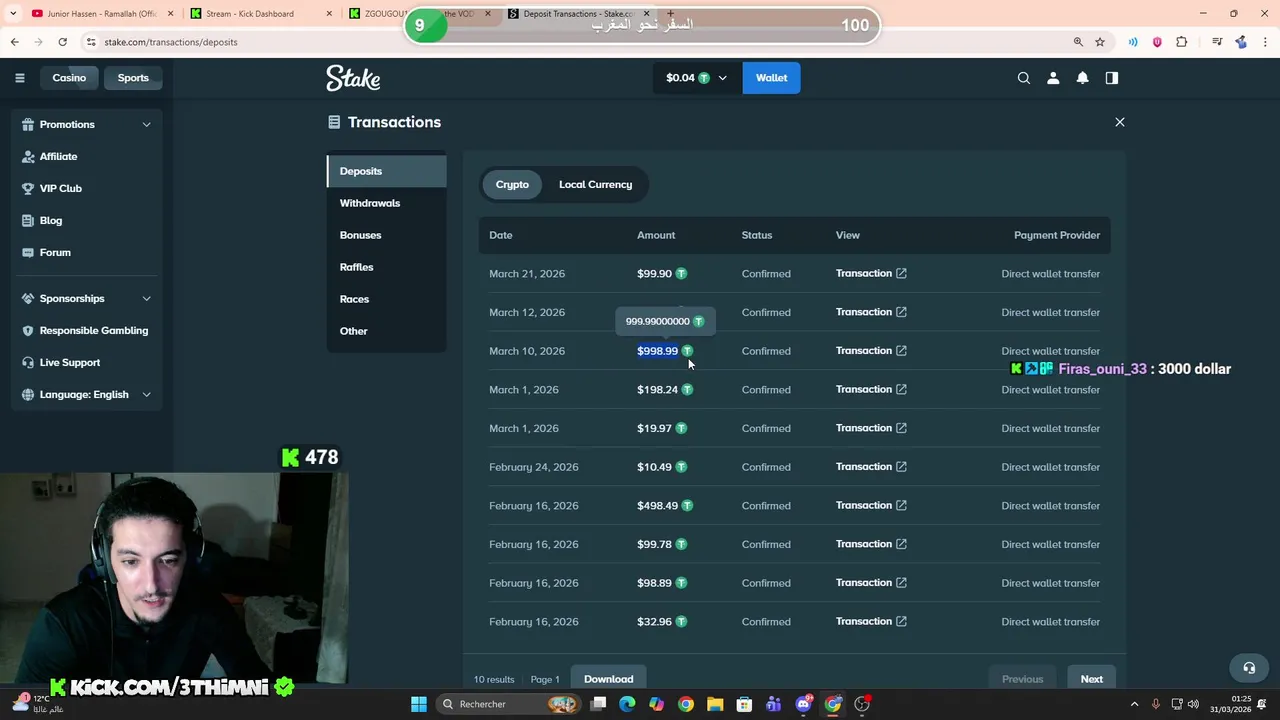Open Transaction link for March 1 $198.24 row
Image resolution: width=1280 pixels, height=720 pixels.
tap(871, 389)
